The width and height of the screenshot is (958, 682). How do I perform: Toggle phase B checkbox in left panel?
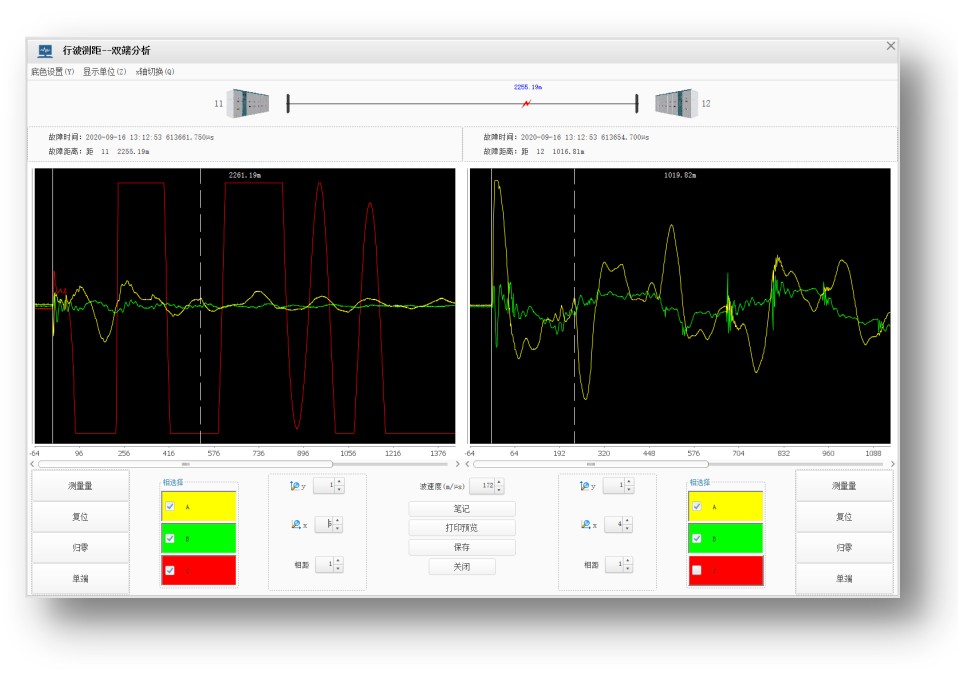point(170,538)
